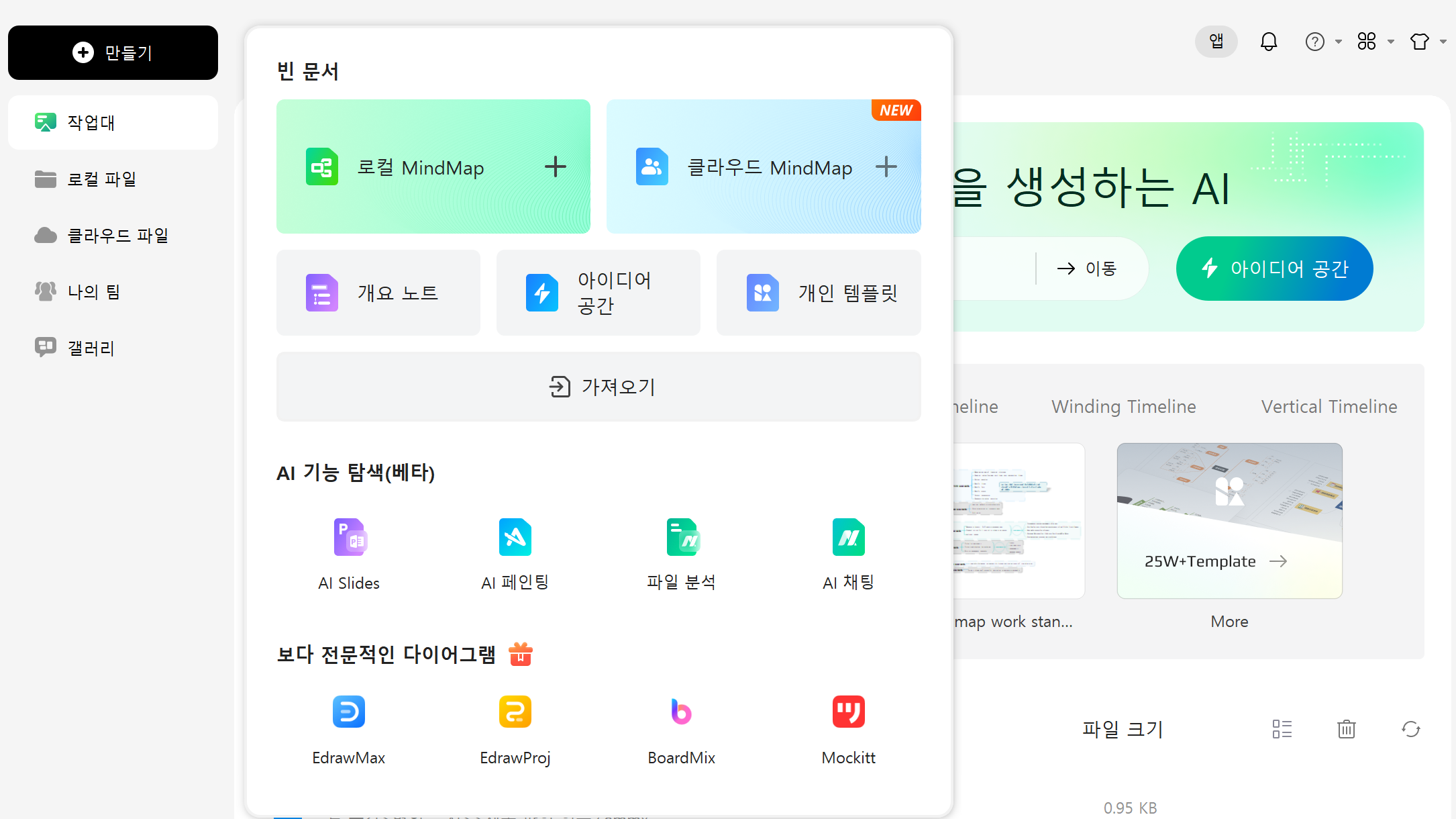Click green 아이디어 공간 banner button

pyautogui.click(x=1275, y=269)
